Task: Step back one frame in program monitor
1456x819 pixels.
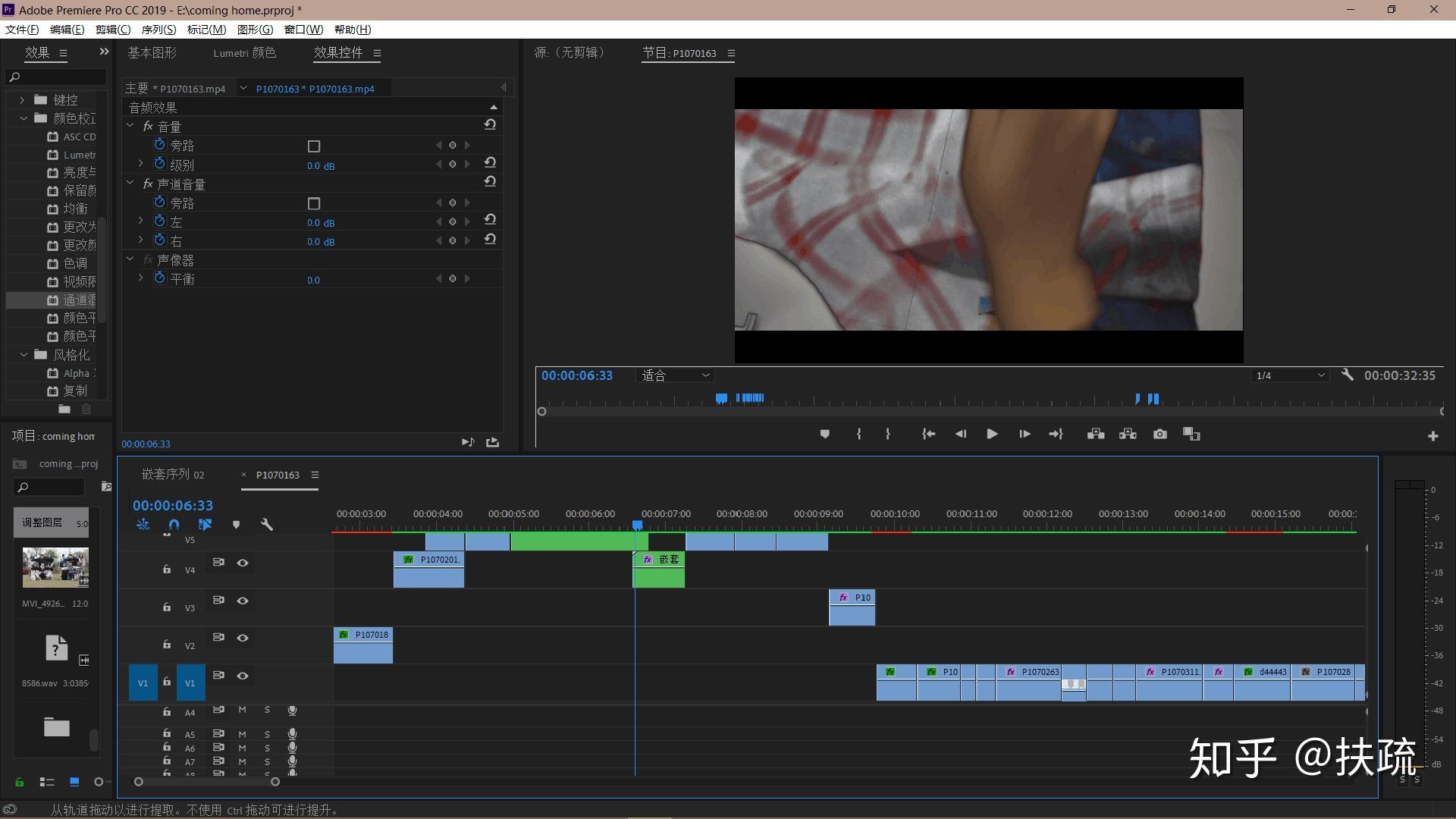Action: (960, 434)
